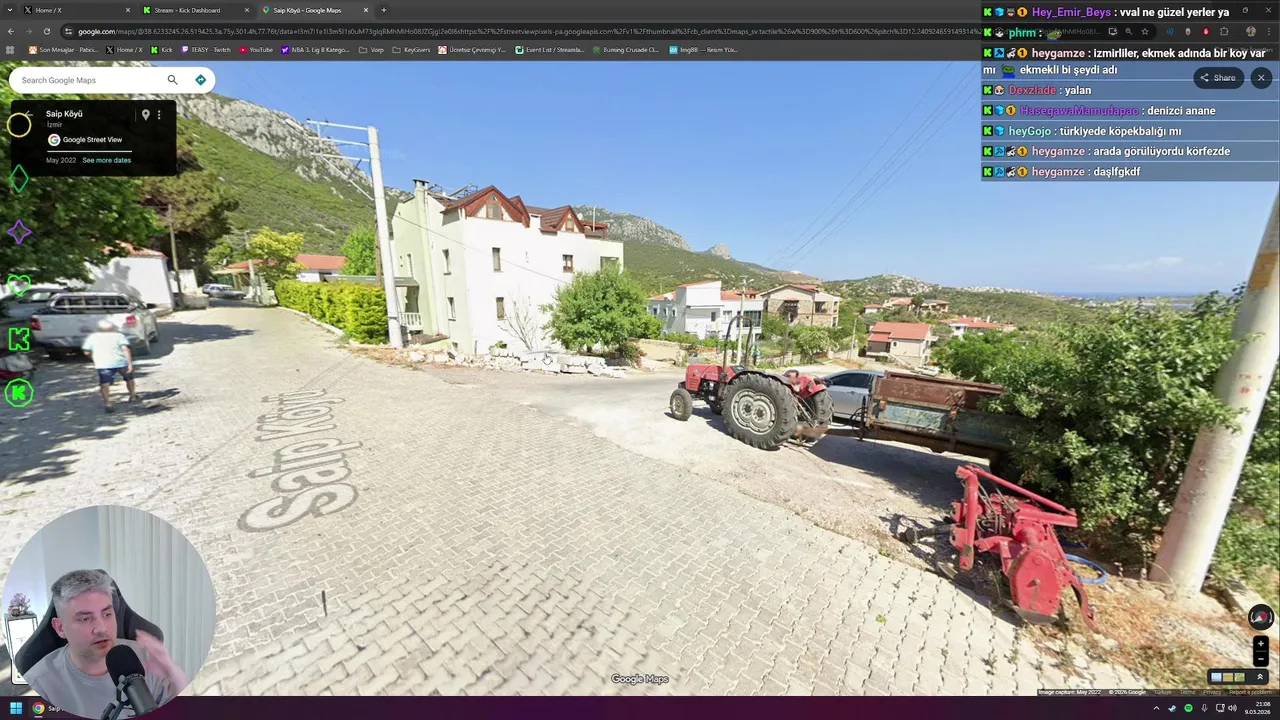Screen dimensions: 1280x720
Task: Click the Doxzlade username in chat
Action: click(x=1033, y=90)
